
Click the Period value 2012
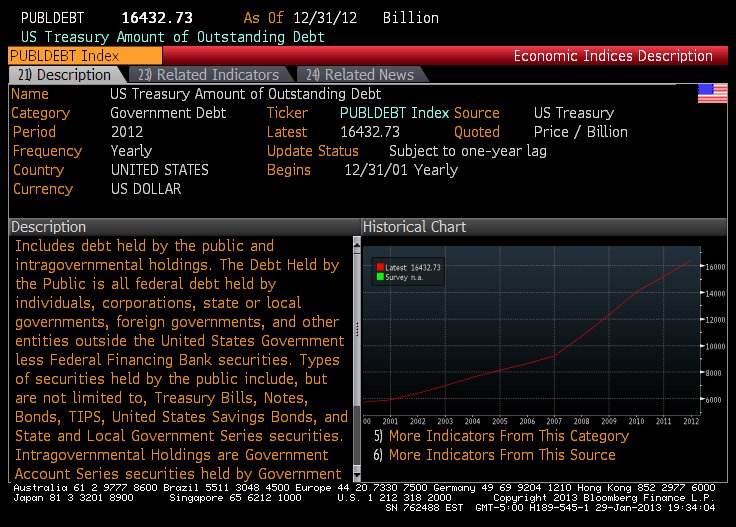(127, 132)
